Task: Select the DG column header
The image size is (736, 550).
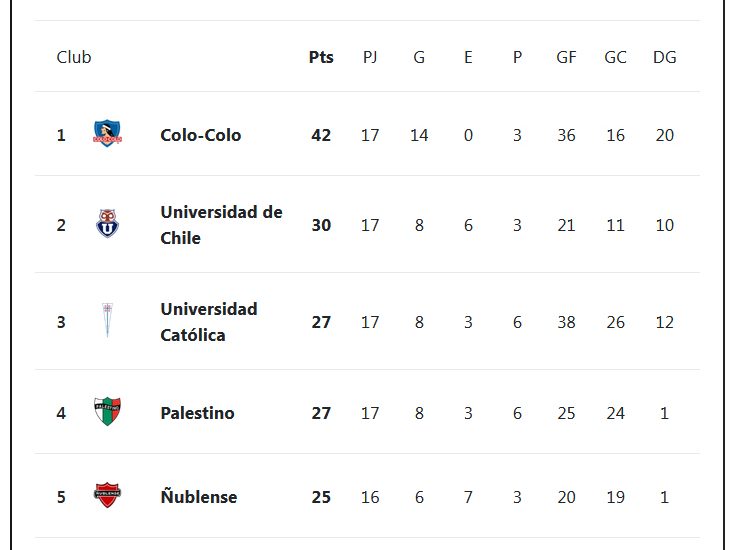Action: pyautogui.click(x=665, y=57)
